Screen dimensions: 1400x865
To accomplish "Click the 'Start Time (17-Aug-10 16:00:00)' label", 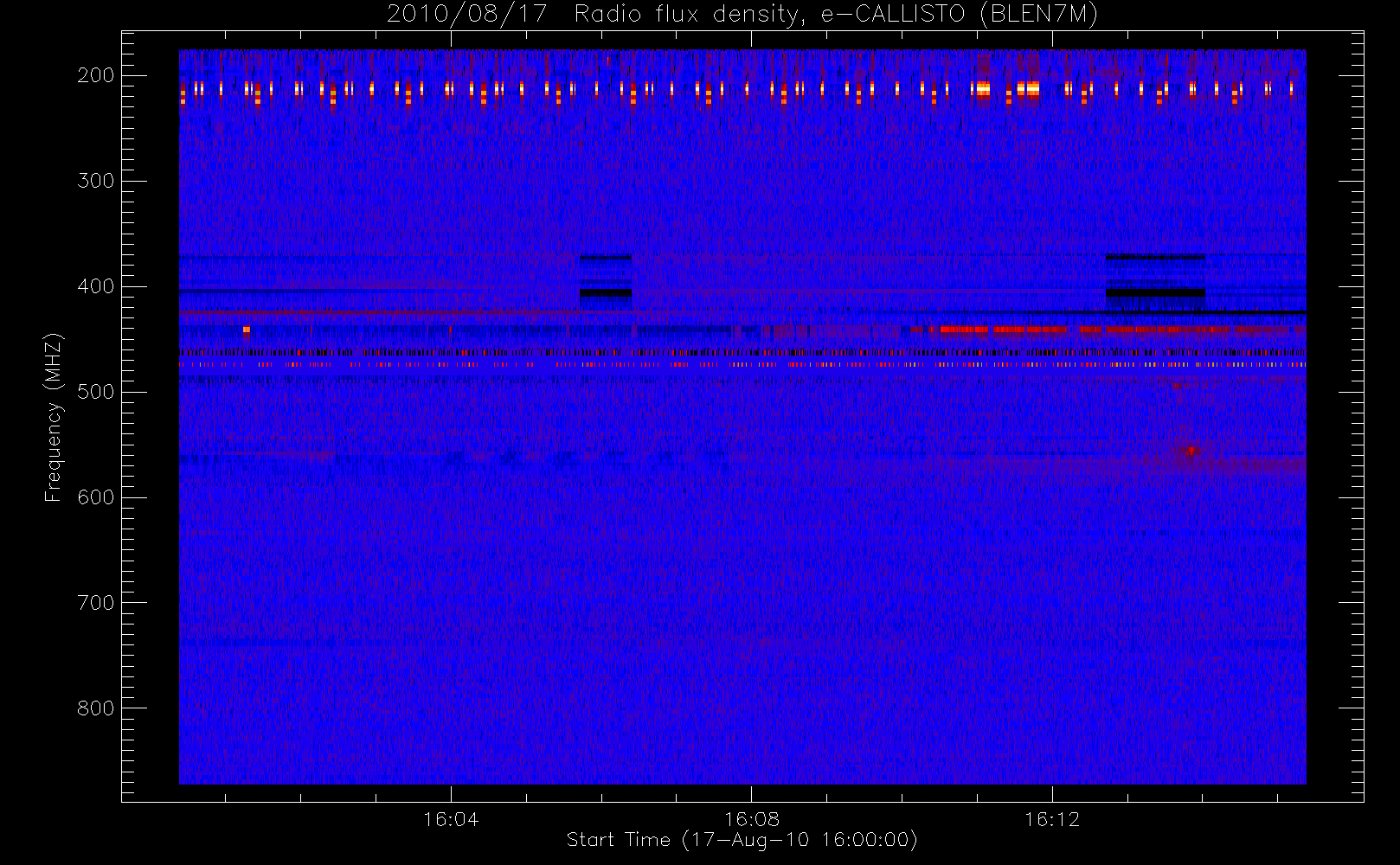I will [x=742, y=839].
